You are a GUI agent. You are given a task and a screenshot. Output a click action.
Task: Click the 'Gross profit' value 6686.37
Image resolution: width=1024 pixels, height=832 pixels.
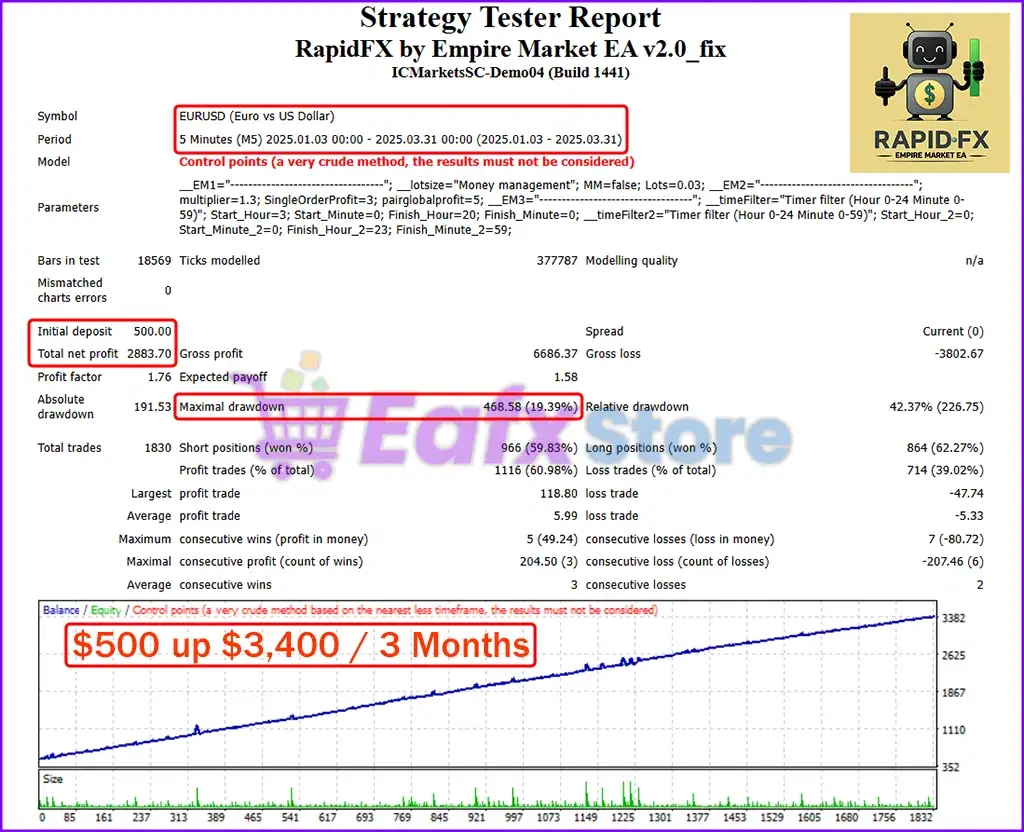[x=555, y=353]
